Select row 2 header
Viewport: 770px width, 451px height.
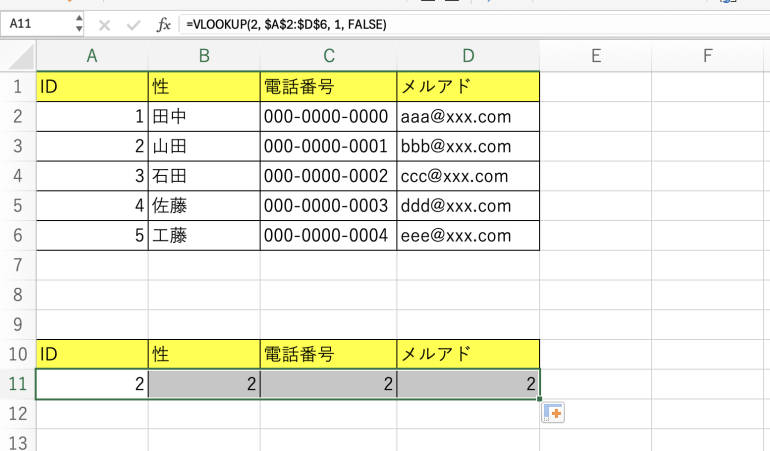click(18, 116)
